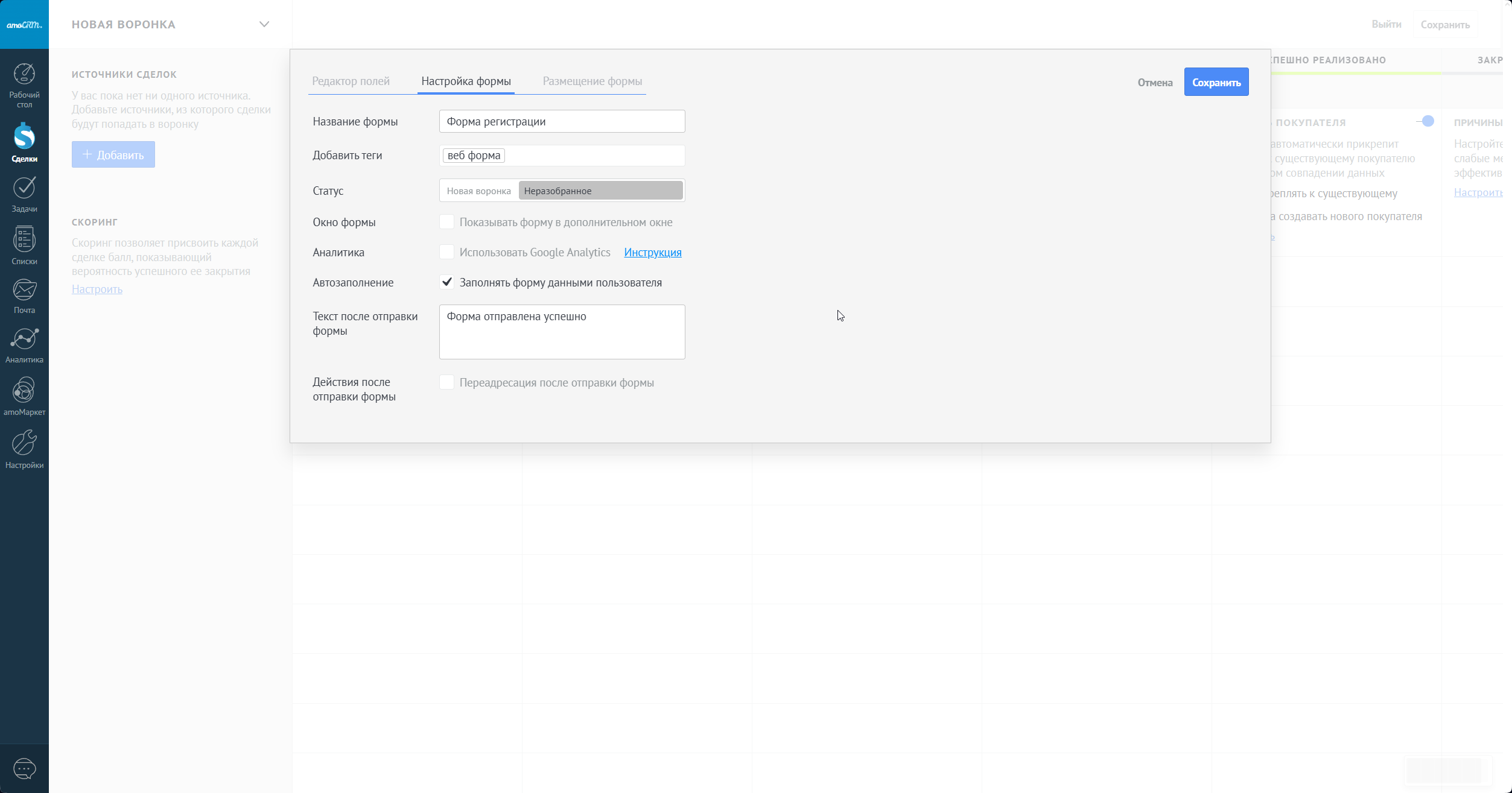Expand the Новая воронка pipeline dropdown
This screenshot has height=793, width=1512.
click(264, 25)
